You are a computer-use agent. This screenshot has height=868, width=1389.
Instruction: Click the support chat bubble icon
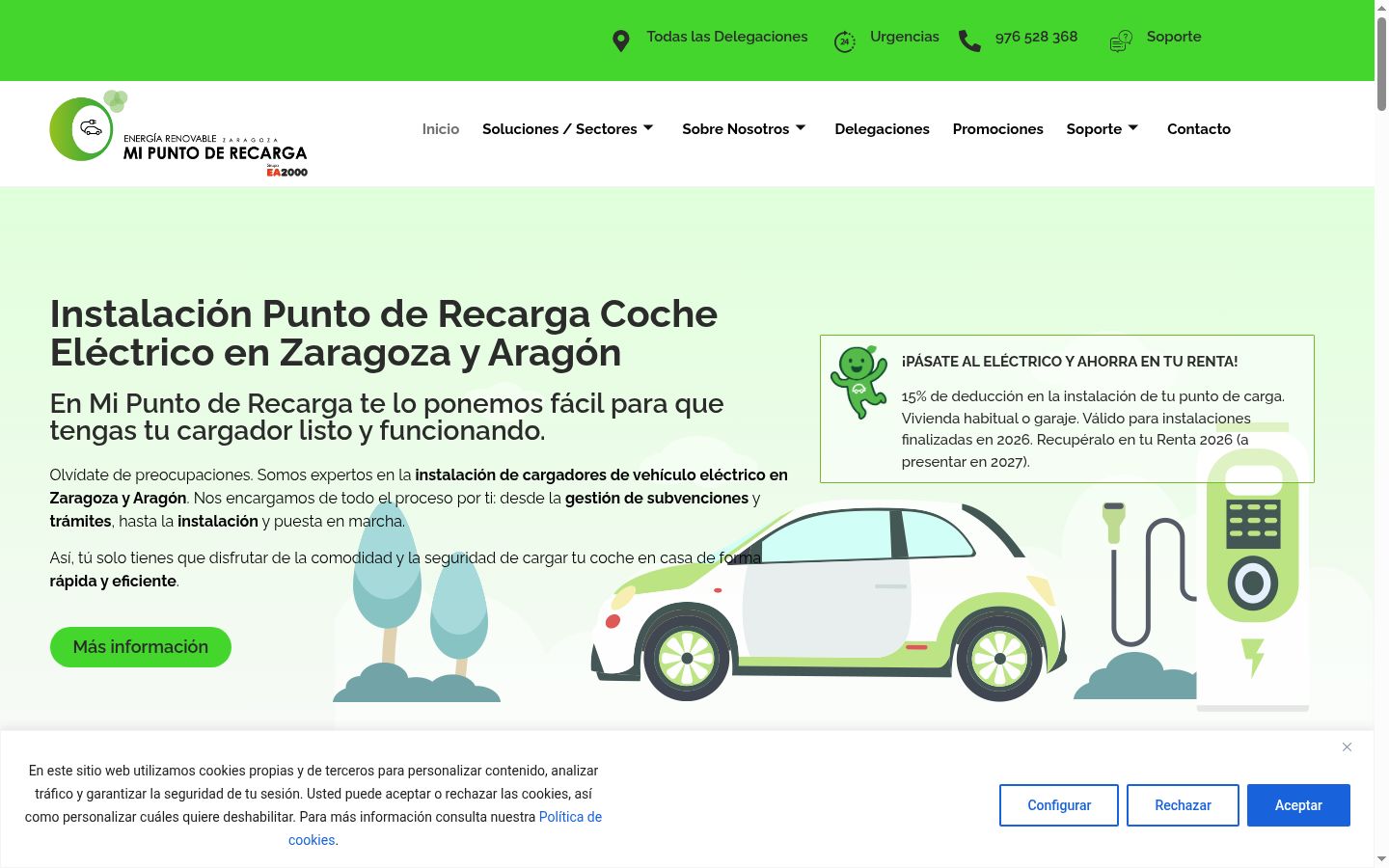1121,41
